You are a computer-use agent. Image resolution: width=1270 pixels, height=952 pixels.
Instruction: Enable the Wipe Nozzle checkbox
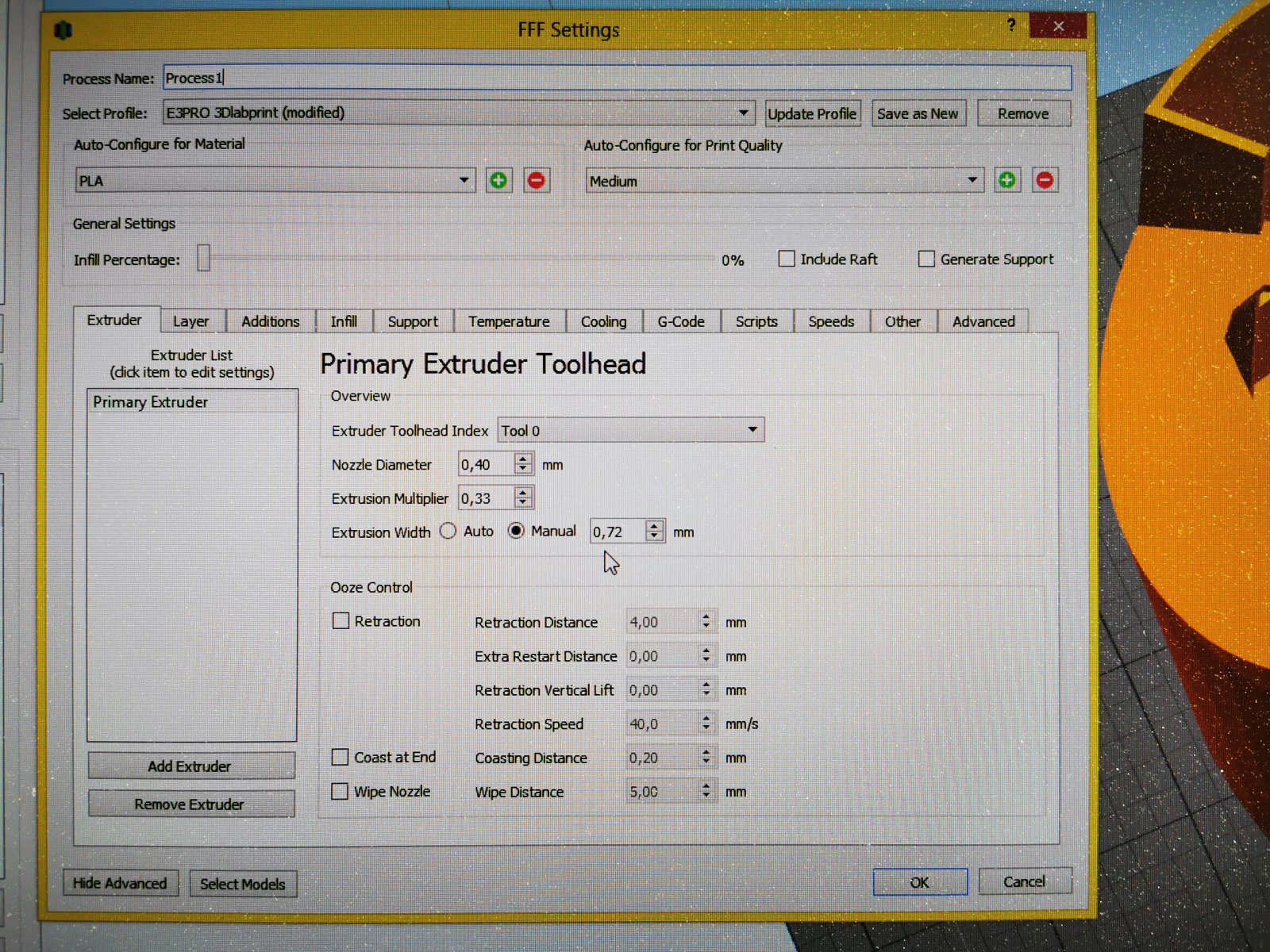(340, 791)
